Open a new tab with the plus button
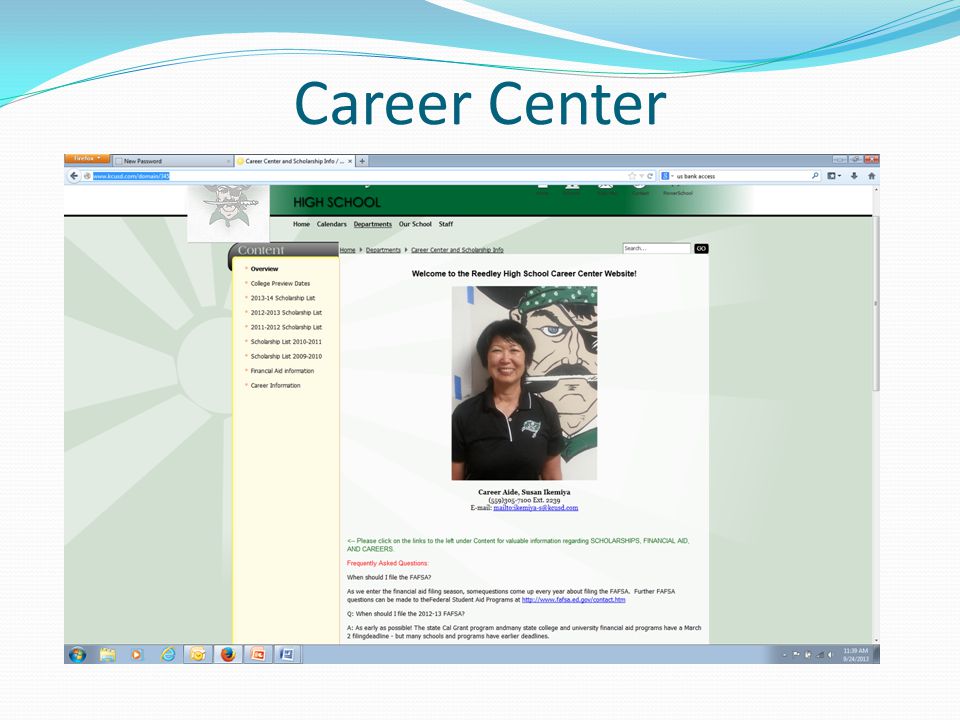 362,161
